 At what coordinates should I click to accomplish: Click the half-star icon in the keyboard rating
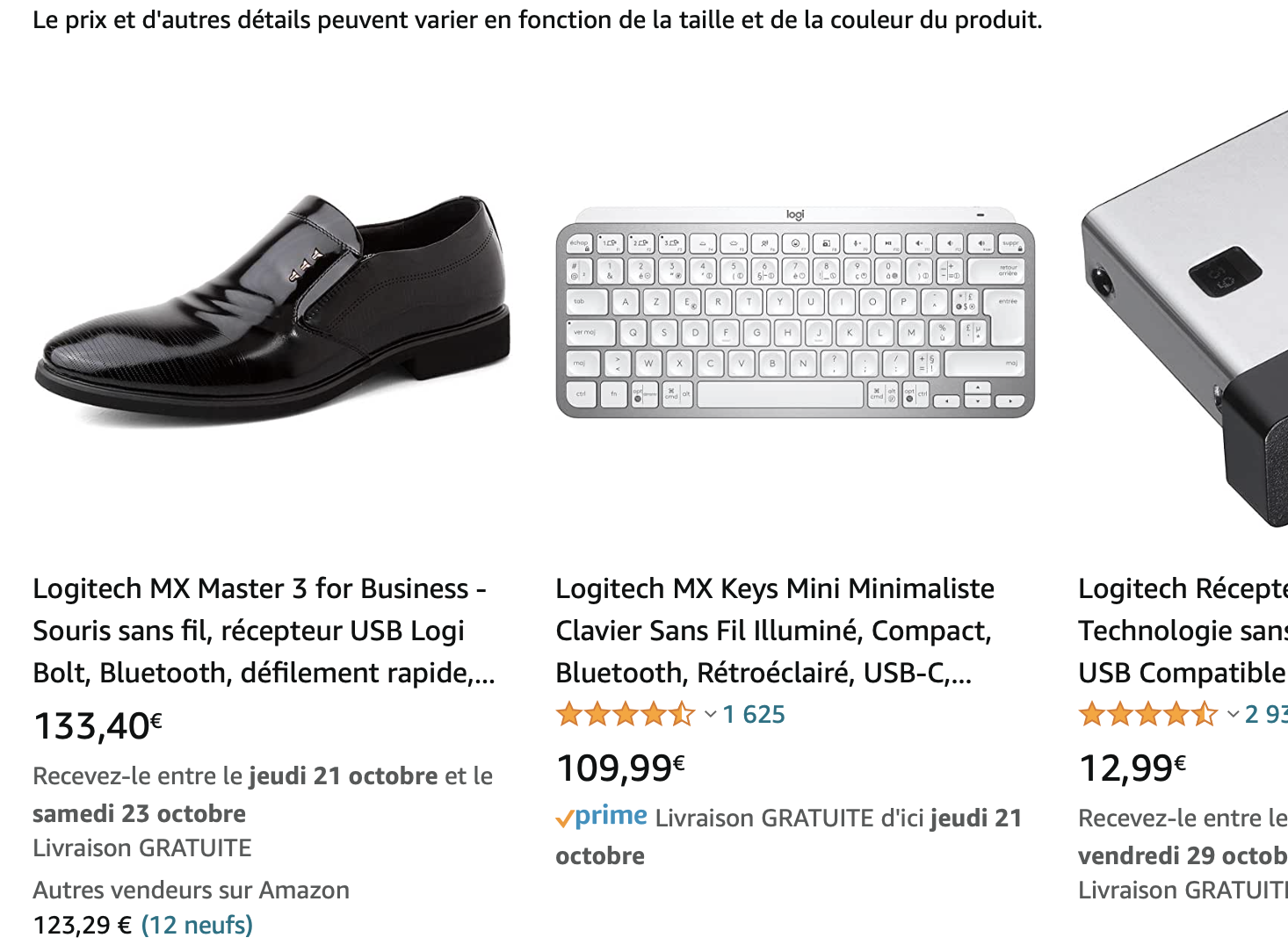point(683,714)
